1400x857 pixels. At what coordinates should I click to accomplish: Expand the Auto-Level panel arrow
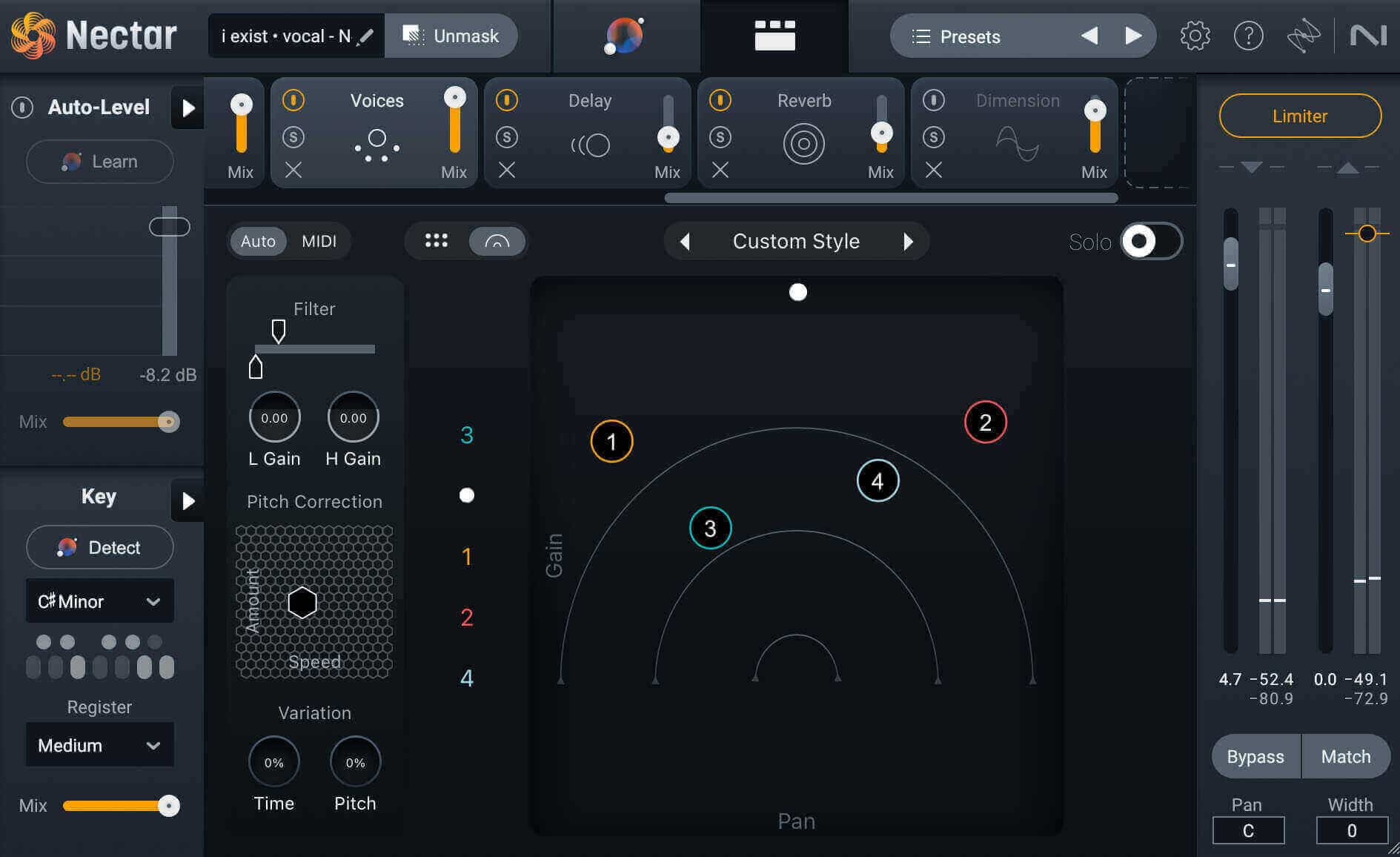(188, 108)
